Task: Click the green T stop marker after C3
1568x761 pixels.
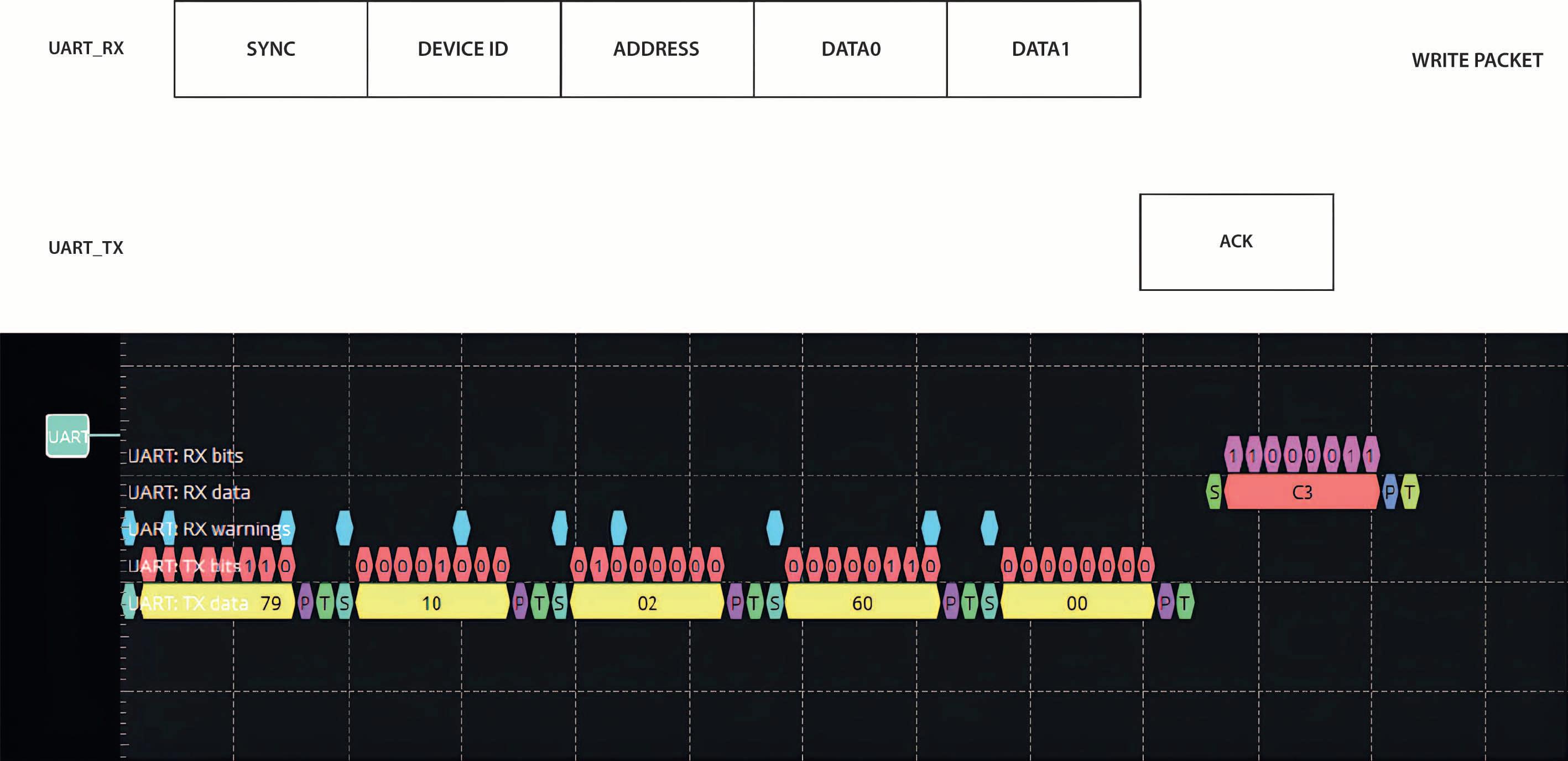Action: tap(1410, 492)
